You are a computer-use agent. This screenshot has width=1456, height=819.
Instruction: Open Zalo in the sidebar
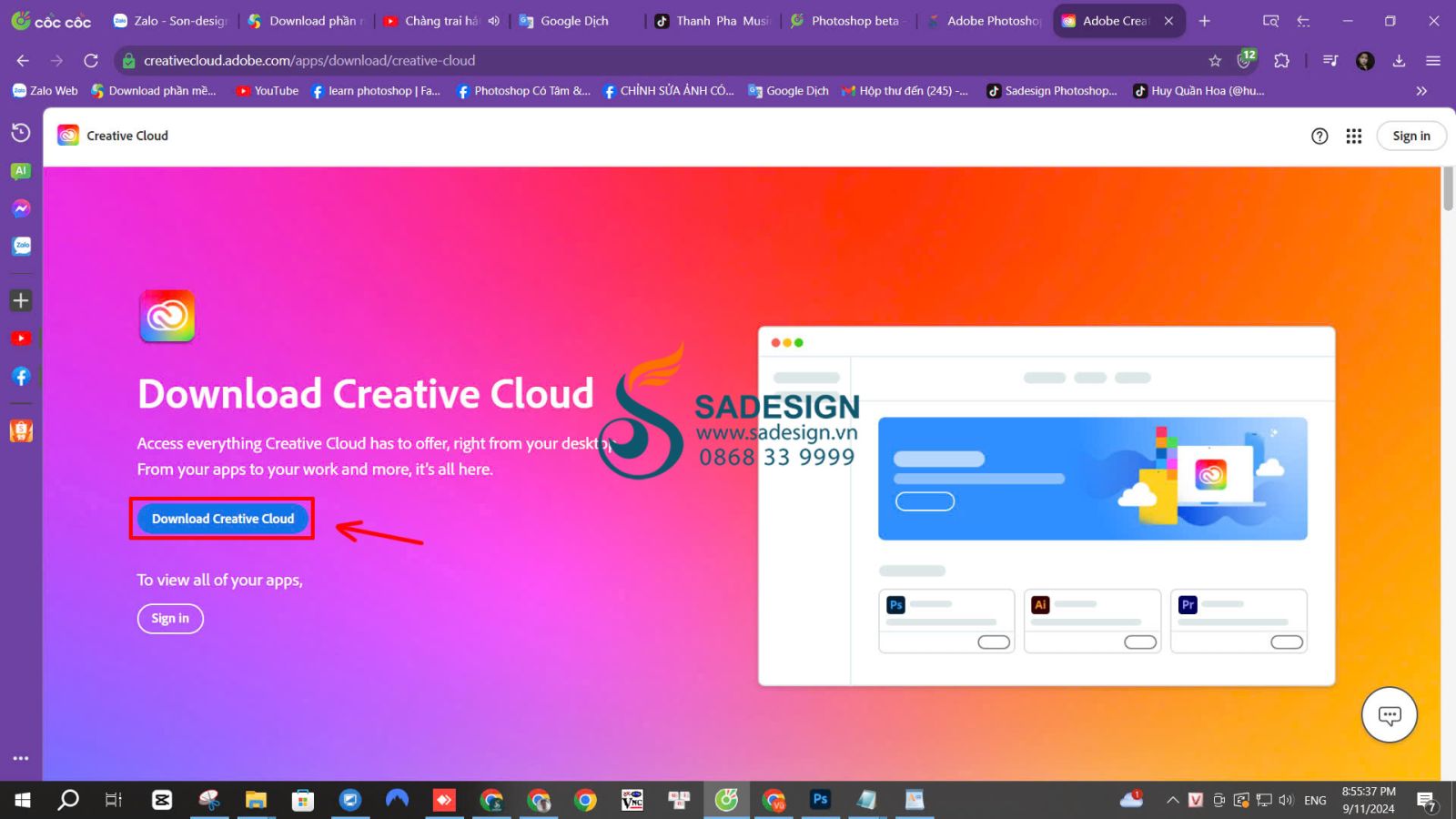[x=21, y=246]
